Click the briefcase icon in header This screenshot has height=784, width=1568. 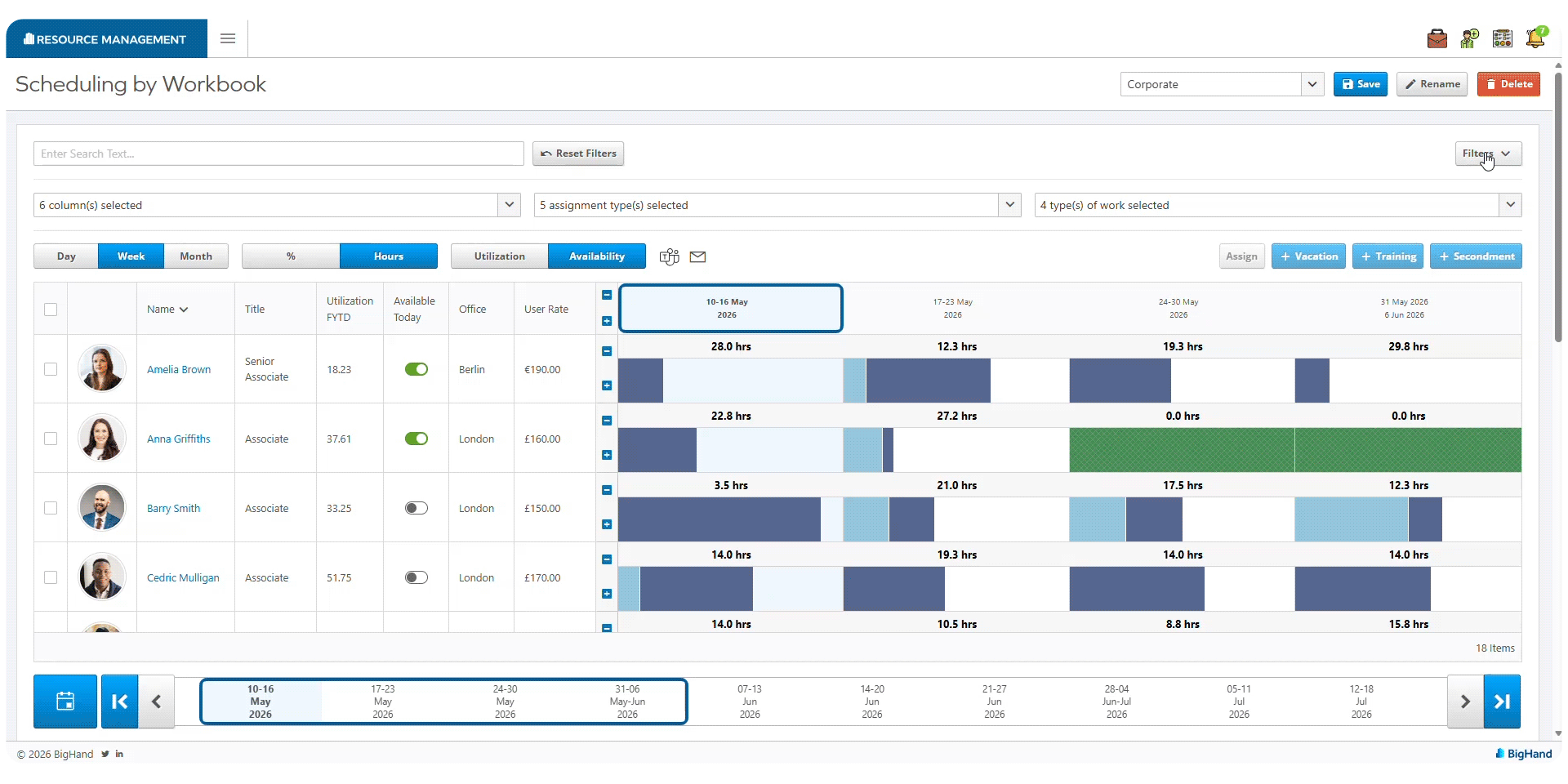[x=1437, y=38]
